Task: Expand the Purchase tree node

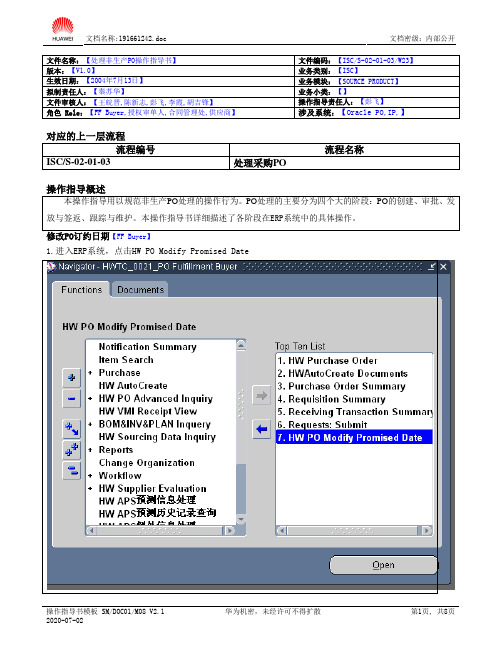Action: click(x=90, y=373)
